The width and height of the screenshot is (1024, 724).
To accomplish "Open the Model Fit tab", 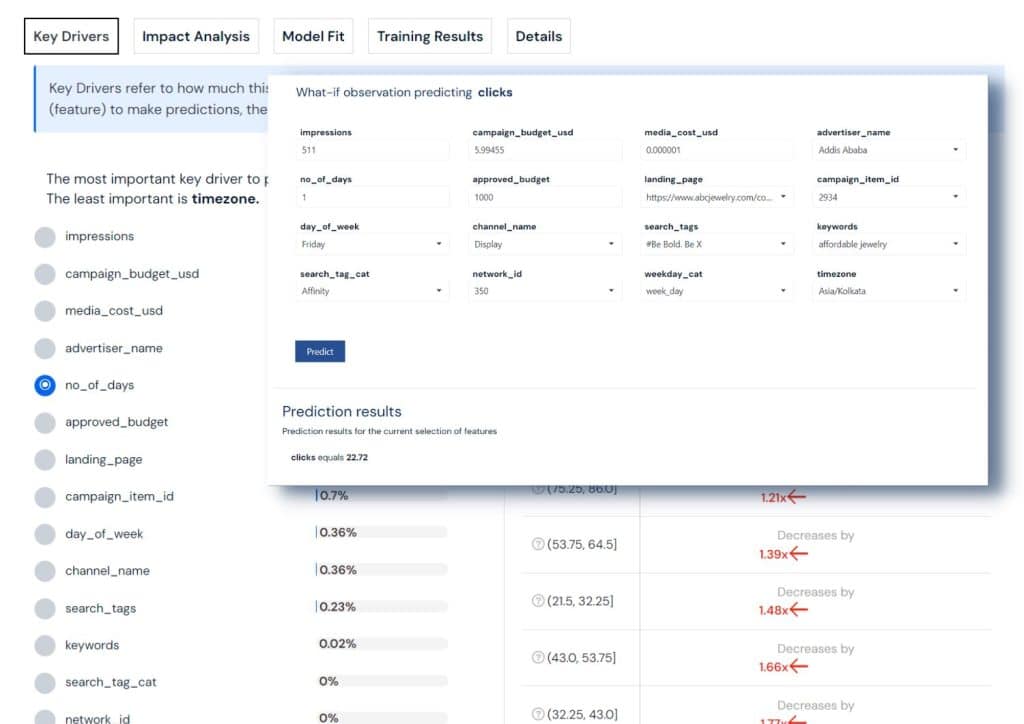I will 313,36.
